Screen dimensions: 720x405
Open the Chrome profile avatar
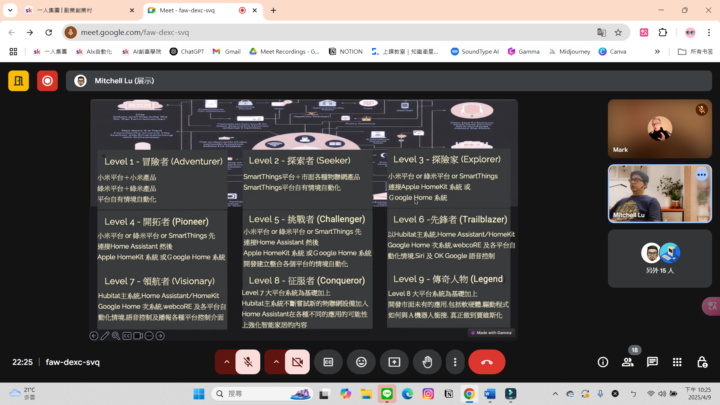[690, 33]
